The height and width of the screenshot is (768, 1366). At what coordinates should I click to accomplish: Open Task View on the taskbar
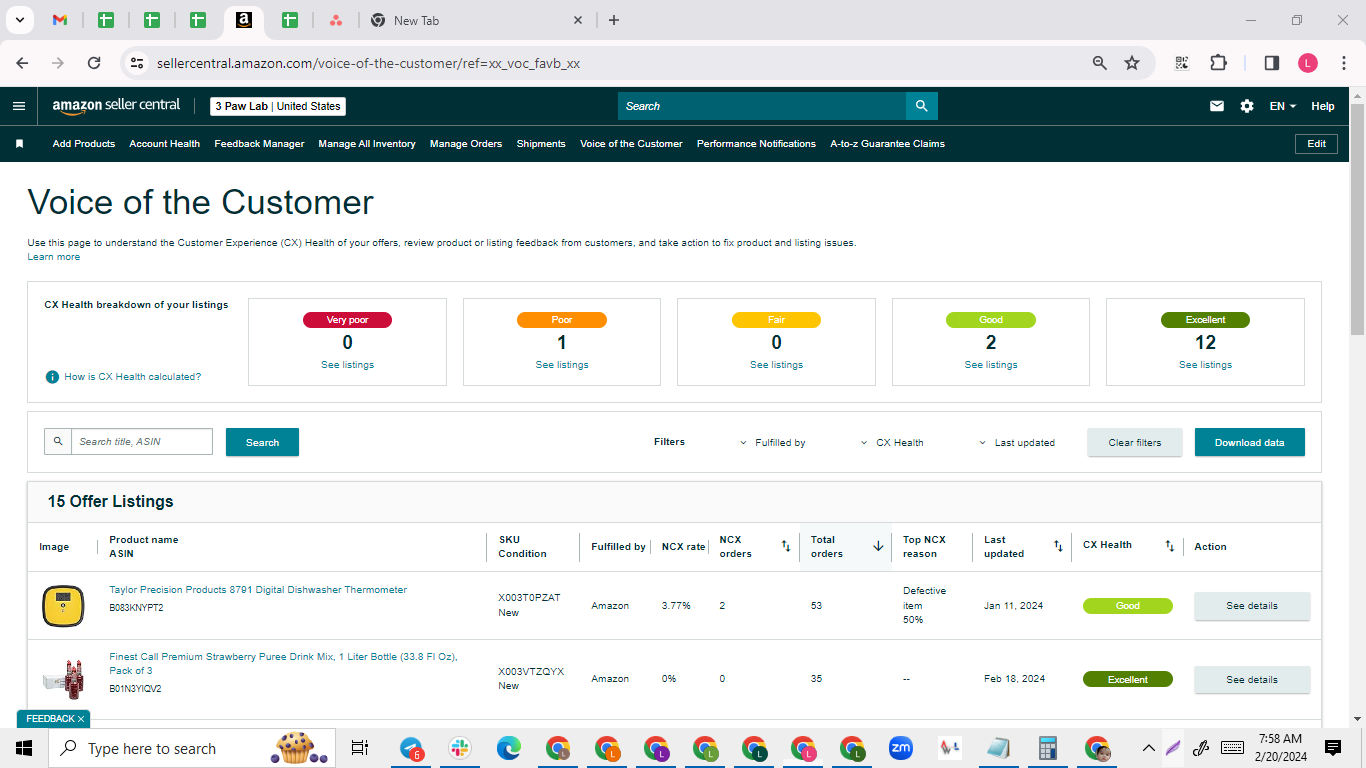click(360, 748)
